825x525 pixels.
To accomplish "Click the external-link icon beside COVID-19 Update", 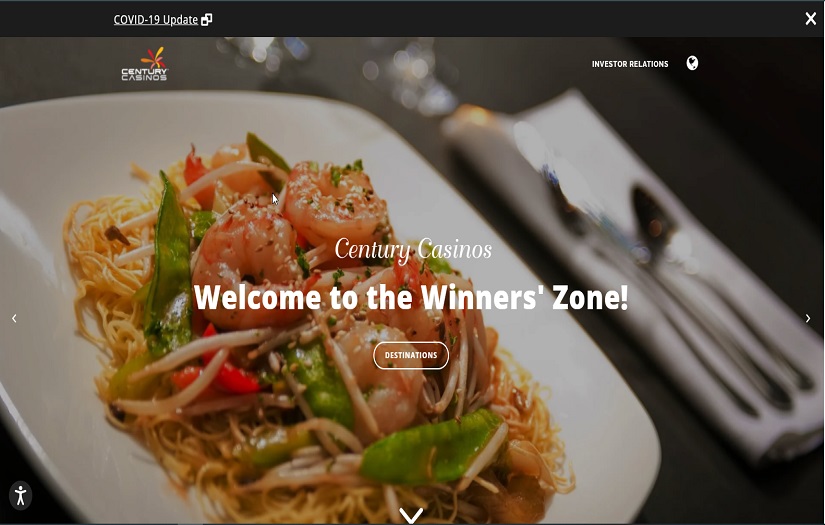I will coord(207,20).
